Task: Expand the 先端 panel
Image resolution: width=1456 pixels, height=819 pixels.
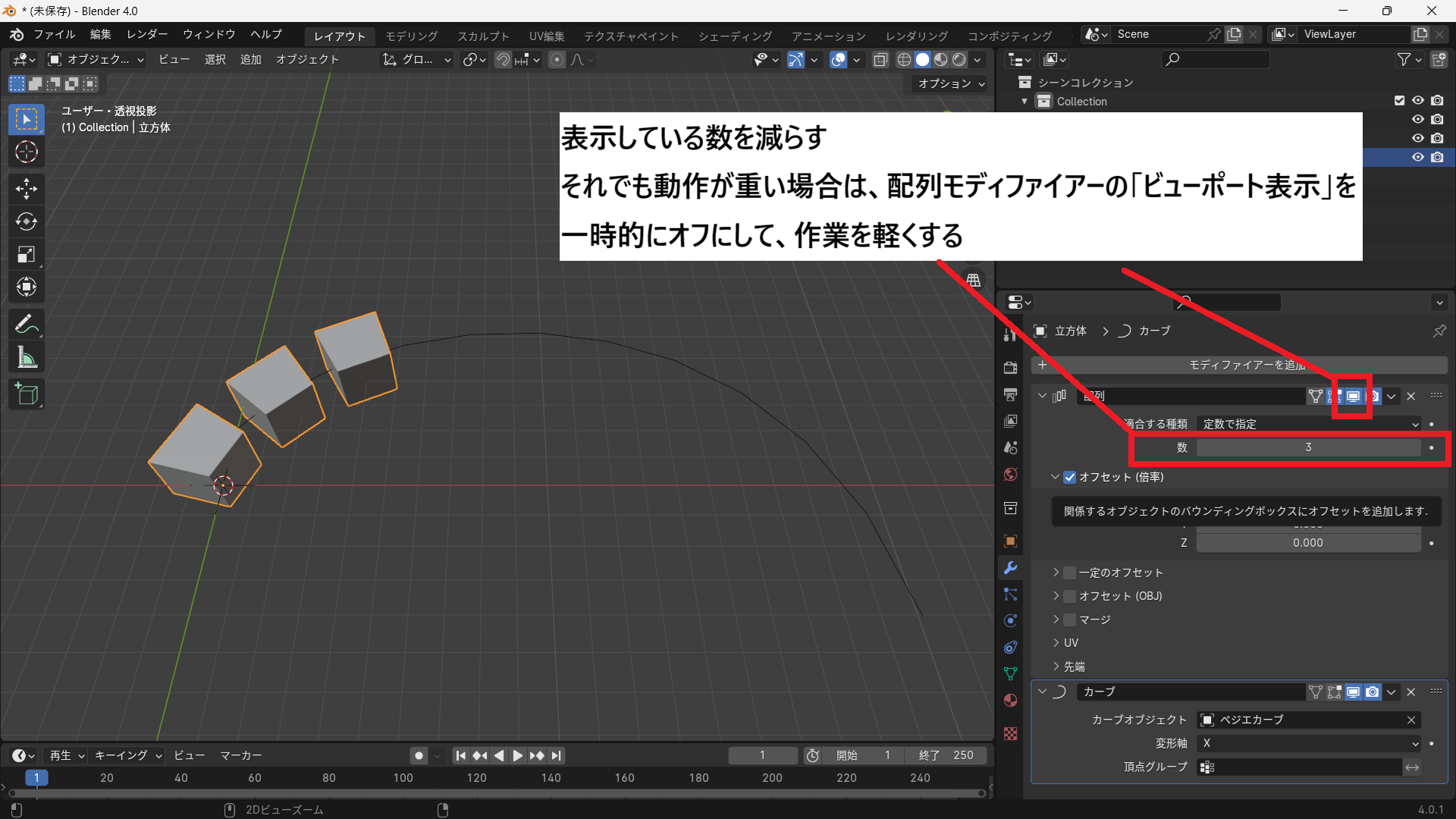Action: [x=1074, y=667]
